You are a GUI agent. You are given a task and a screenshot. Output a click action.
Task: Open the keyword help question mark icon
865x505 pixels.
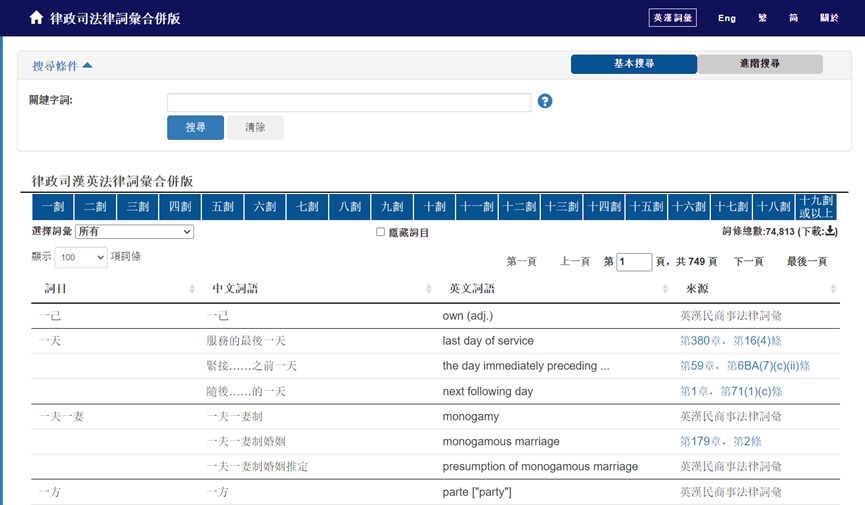[x=544, y=101]
